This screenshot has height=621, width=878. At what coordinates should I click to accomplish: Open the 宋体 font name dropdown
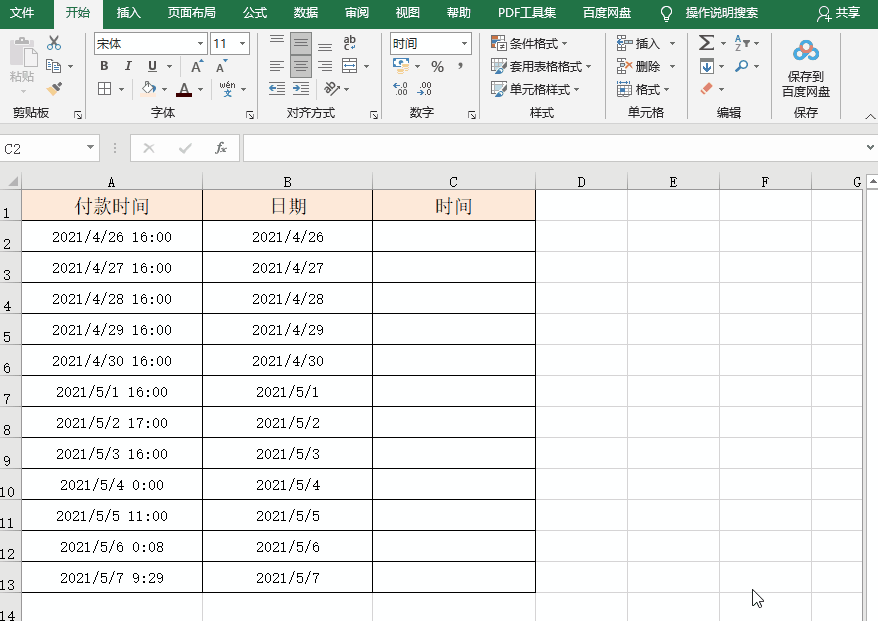200,44
